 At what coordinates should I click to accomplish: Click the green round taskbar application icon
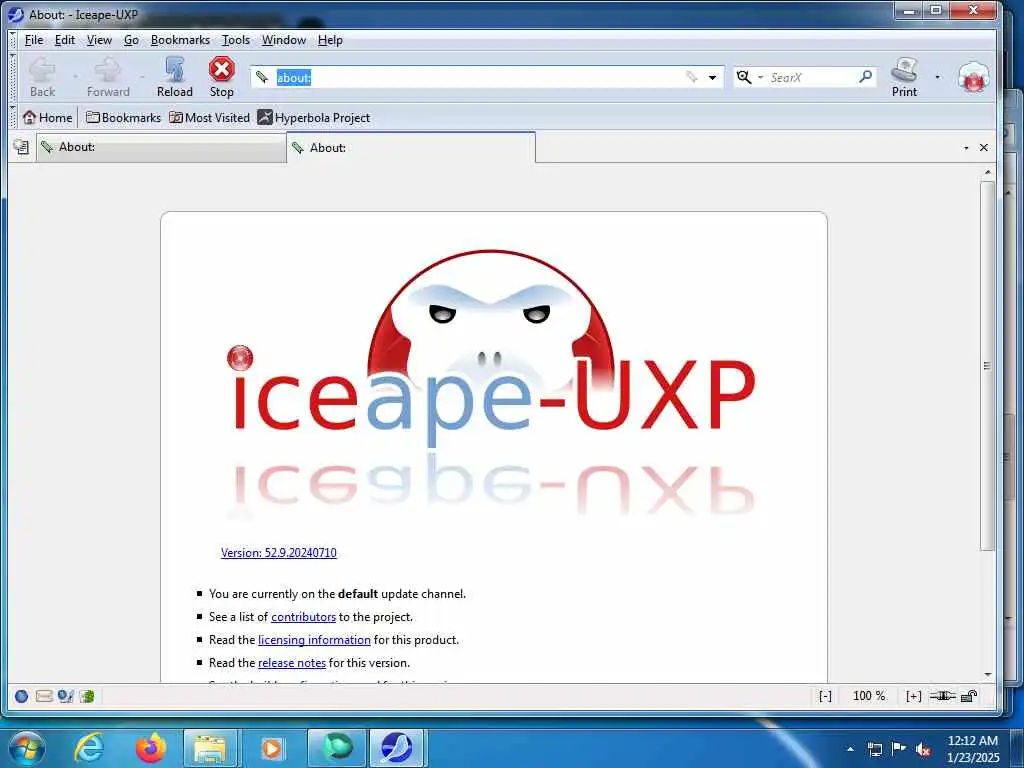(x=337, y=748)
